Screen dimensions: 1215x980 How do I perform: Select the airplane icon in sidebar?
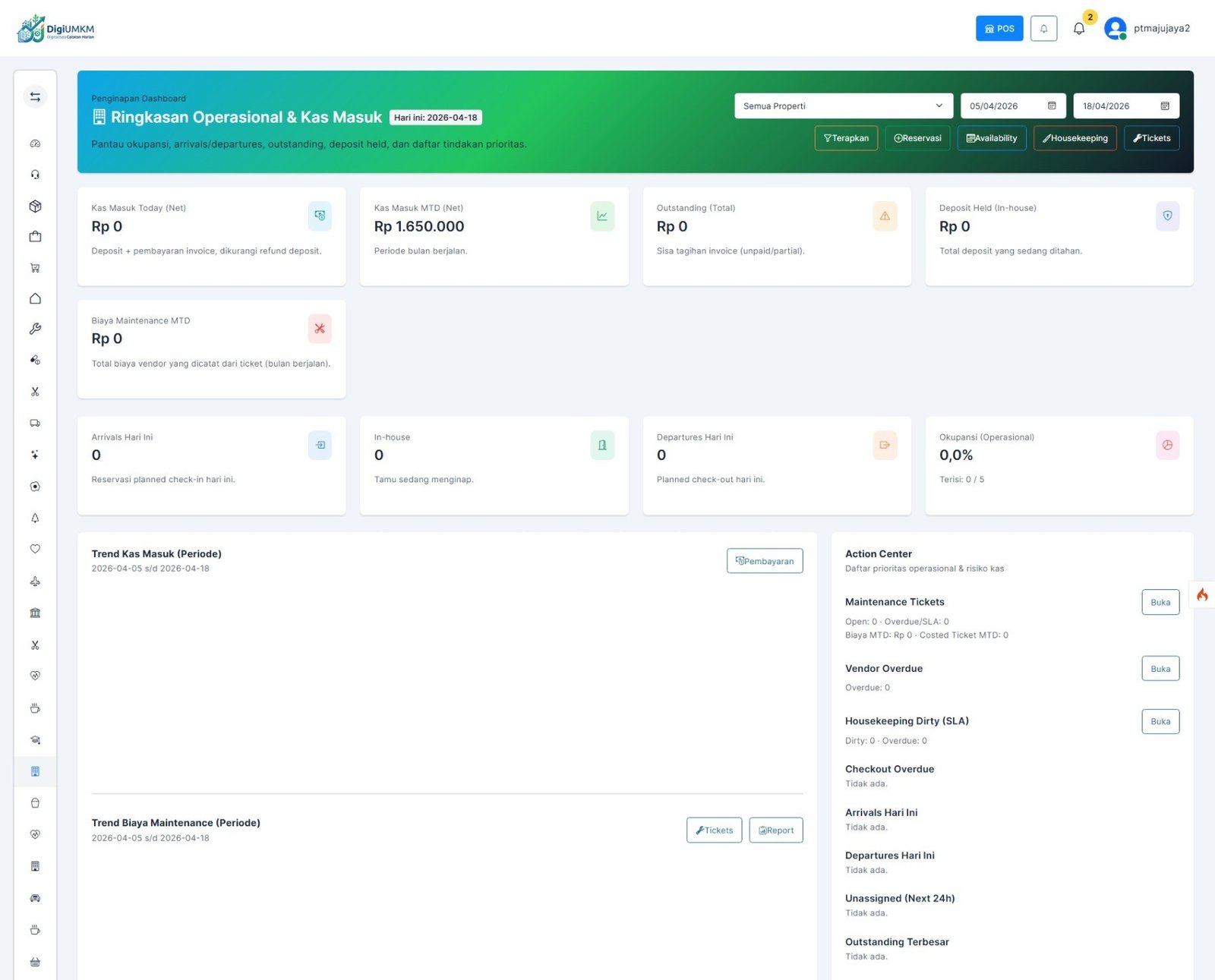pyautogui.click(x=35, y=581)
